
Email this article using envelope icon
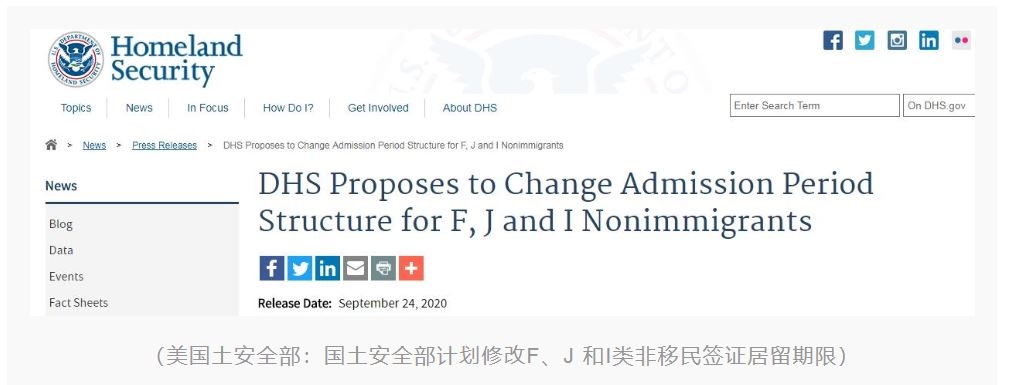[355, 268]
